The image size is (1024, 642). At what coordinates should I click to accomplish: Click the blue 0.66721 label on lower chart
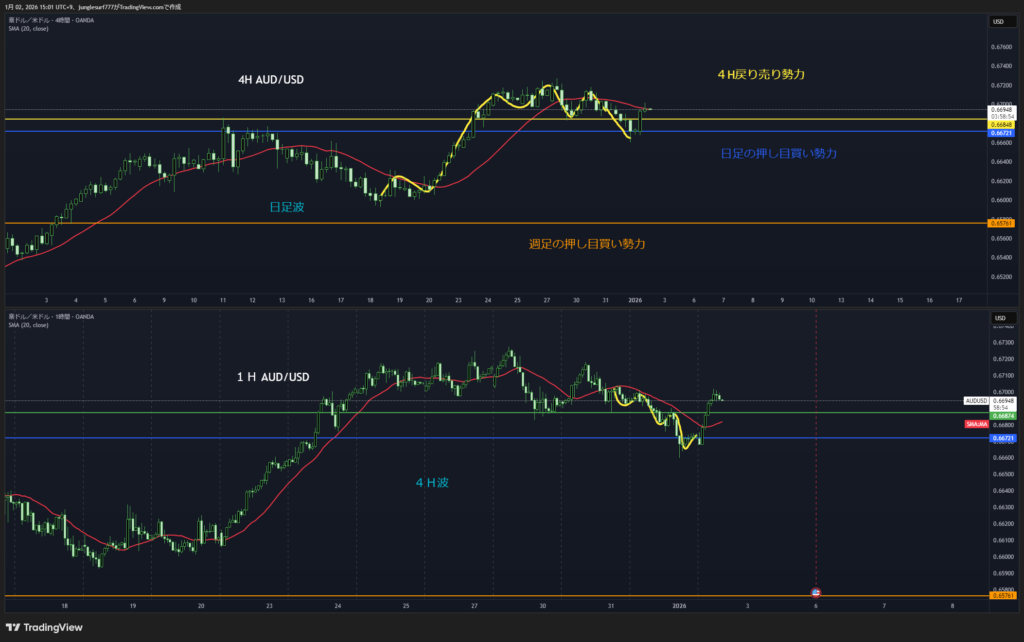pyautogui.click(x=1001, y=438)
